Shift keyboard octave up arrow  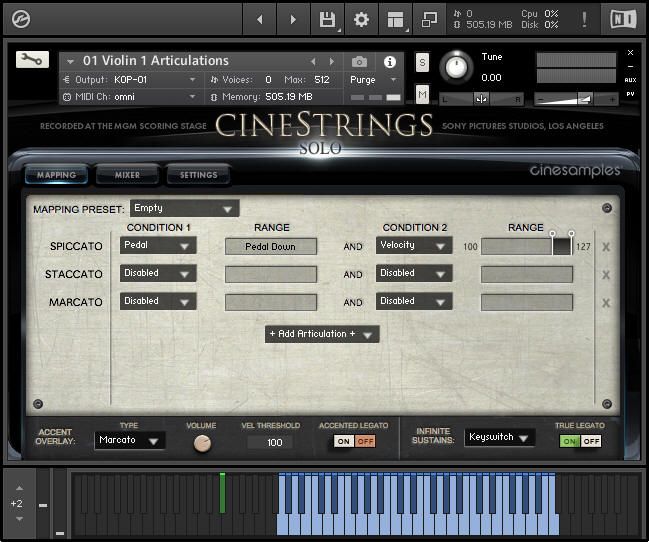(x=19, y=488)
